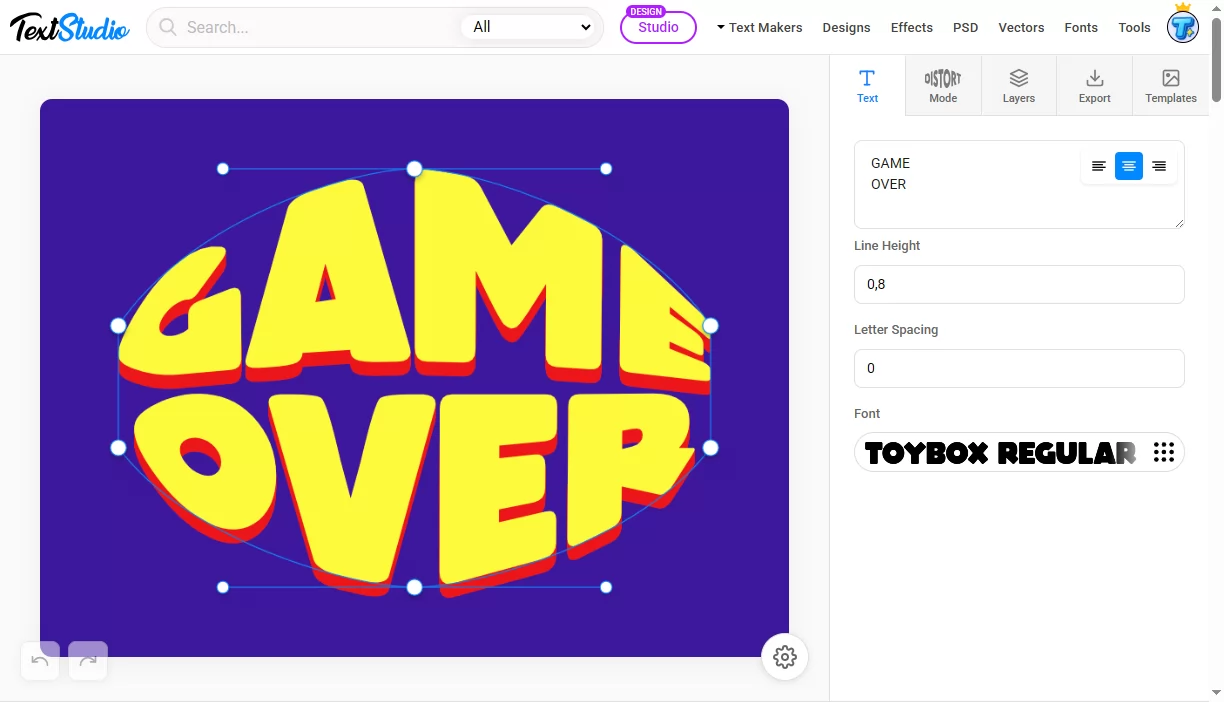This screenshot has height=702, width=1224.
Task: Open the All category dropdown
Action: (530, 27)
